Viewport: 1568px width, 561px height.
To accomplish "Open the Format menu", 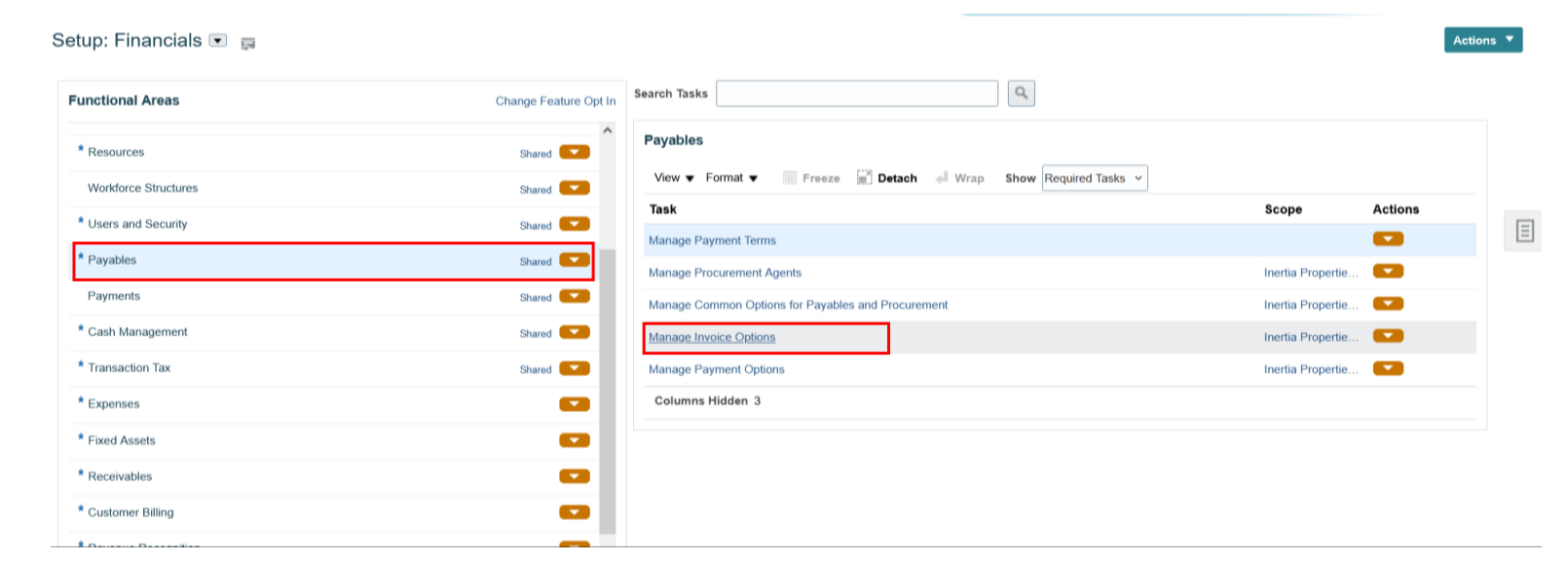I will pos(731,178).
